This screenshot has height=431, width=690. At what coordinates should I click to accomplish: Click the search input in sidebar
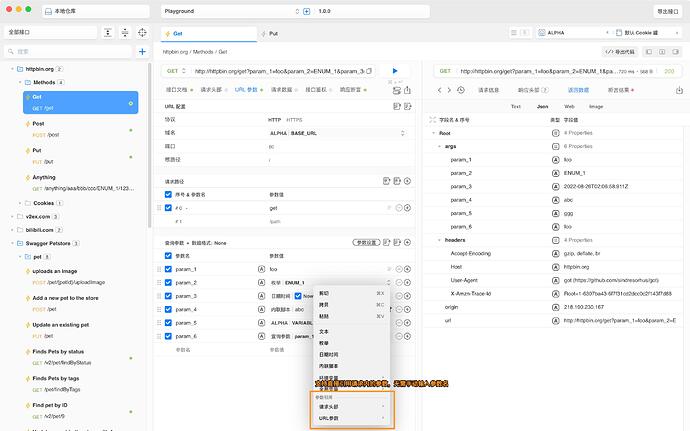[x=70, y=51]
